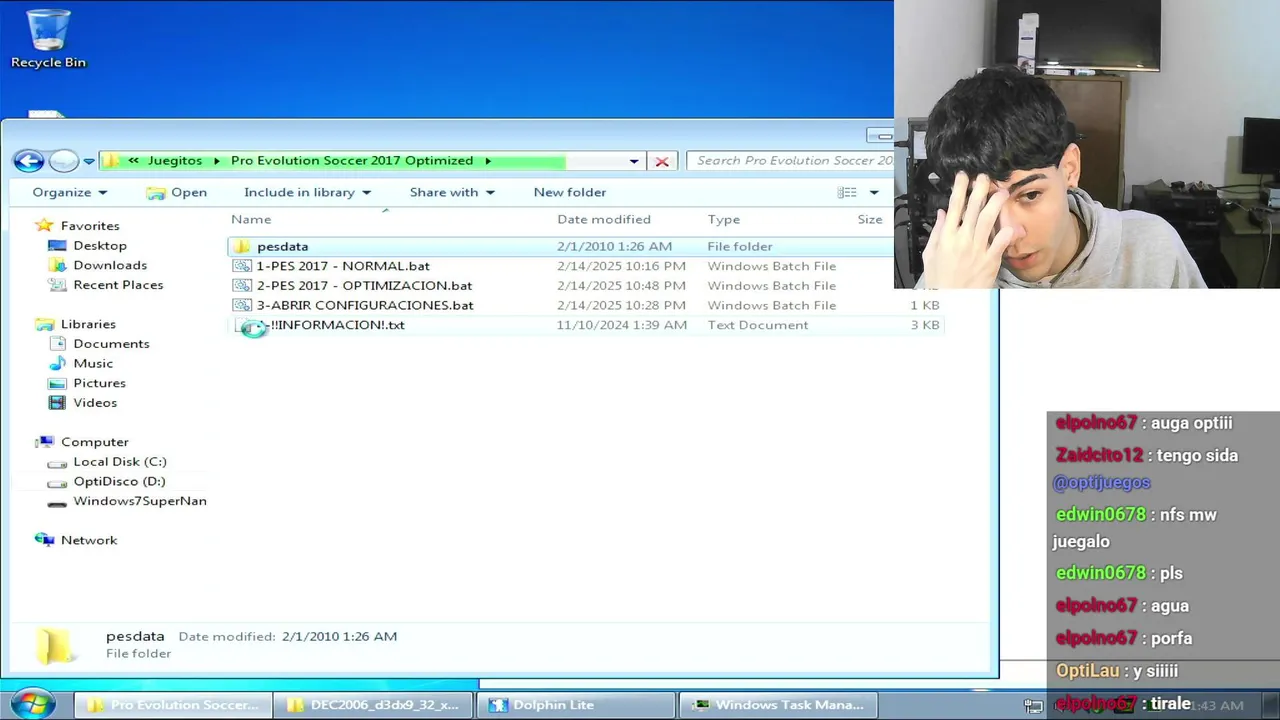Click batch icon of 3-ABRIR CONFIGURACIONES
This screenshot has width=1280, height=720.
242,305
